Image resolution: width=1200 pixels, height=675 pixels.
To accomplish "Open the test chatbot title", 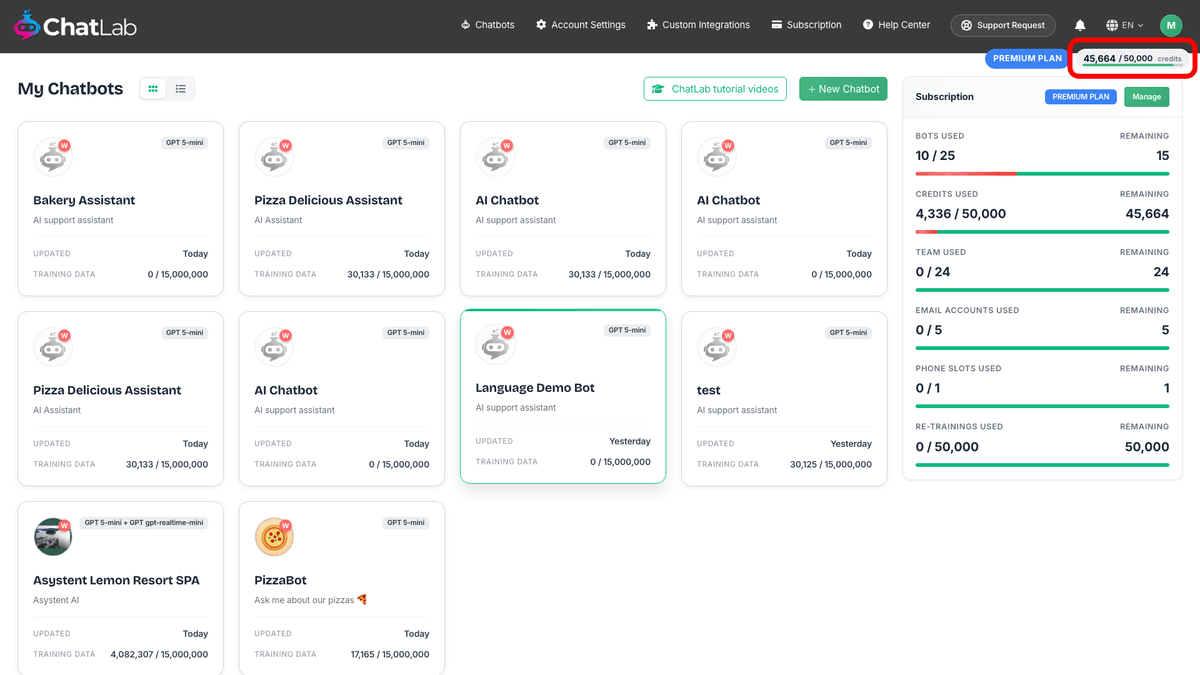I will 708,390.
